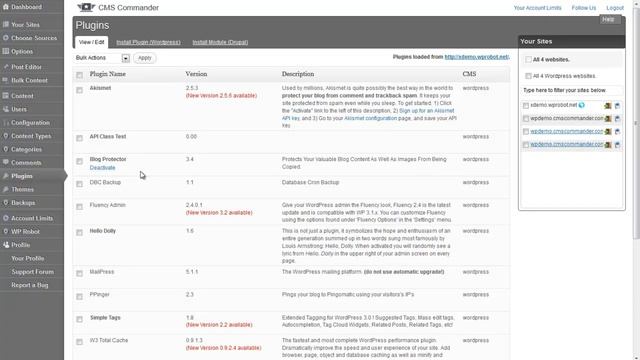Click the page vertical scrollbar
This screenshot has height=360, width=640.
click(636, 122)
